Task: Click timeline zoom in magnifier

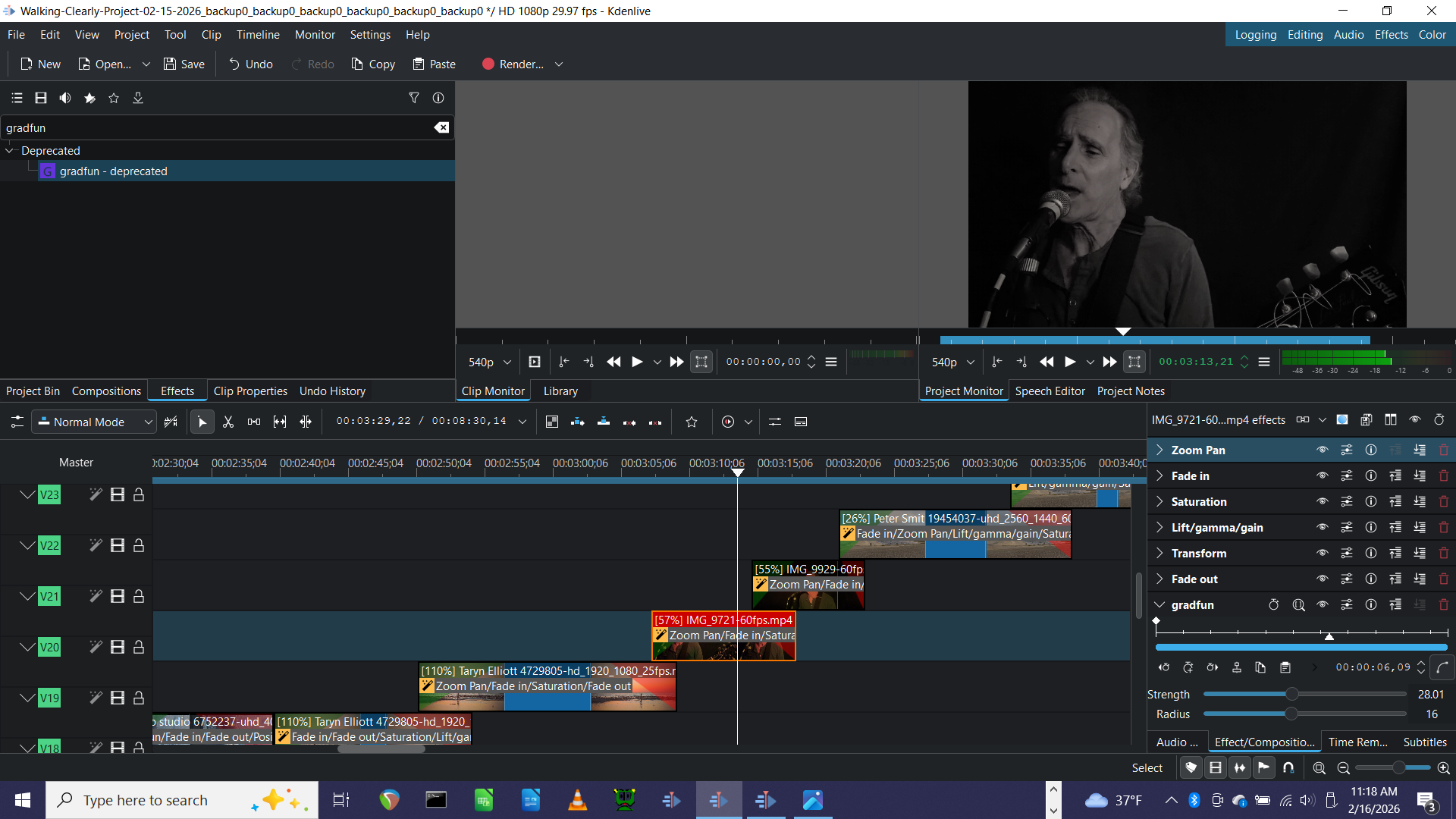Action: [x=1443, y=768]
